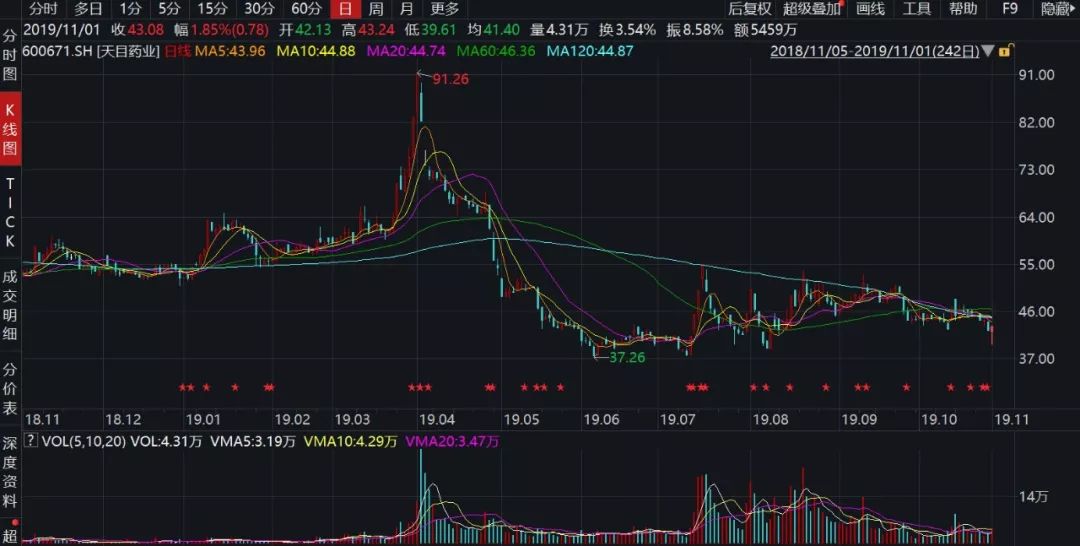The height and width of the screenshot is (546, 1080).
Task: Select the 15分 period tab
Action: [211, 9]
